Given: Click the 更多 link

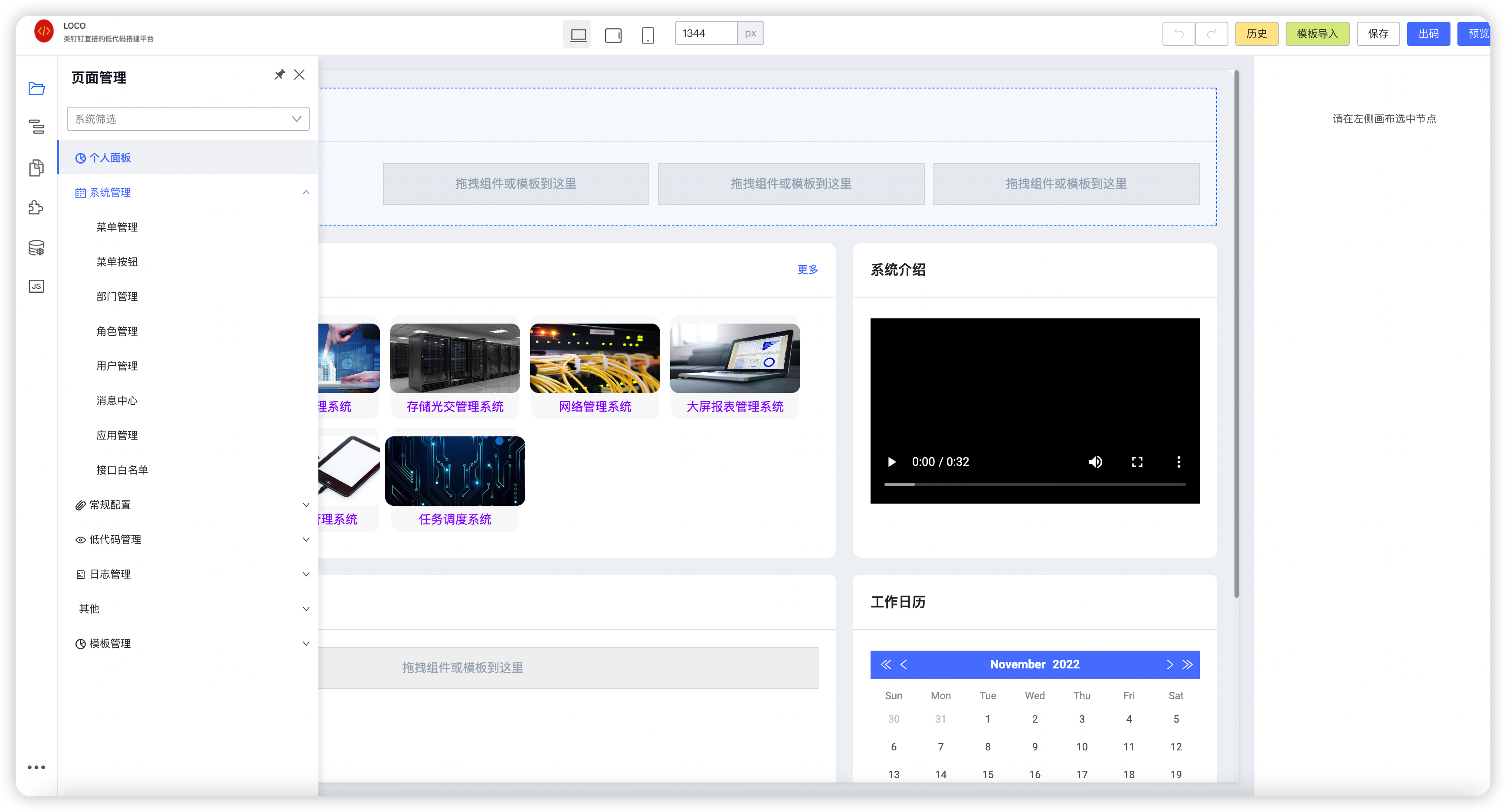Looking at the screenshot, I should pos(807,269).
